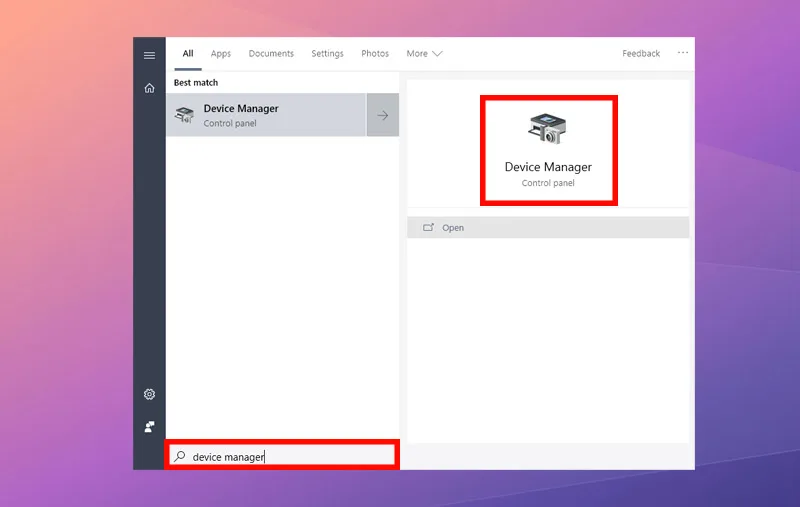Image resolution: width=800 pixels, height=507 pixels.
Task: Select the All filter tab
Action: pos(188,53)
